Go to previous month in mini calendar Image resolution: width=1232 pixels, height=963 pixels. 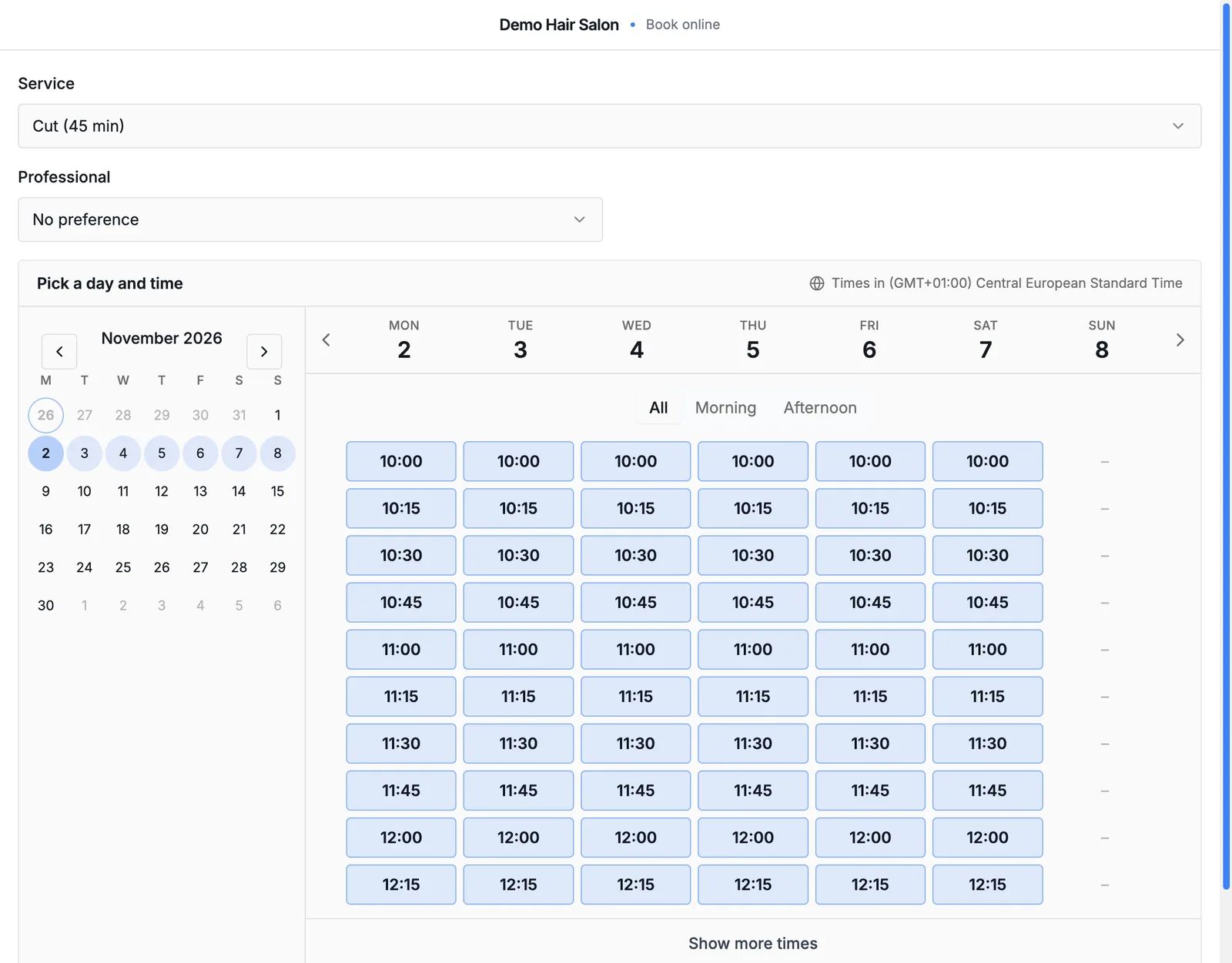pyautogui.click(x=59, y=352)
